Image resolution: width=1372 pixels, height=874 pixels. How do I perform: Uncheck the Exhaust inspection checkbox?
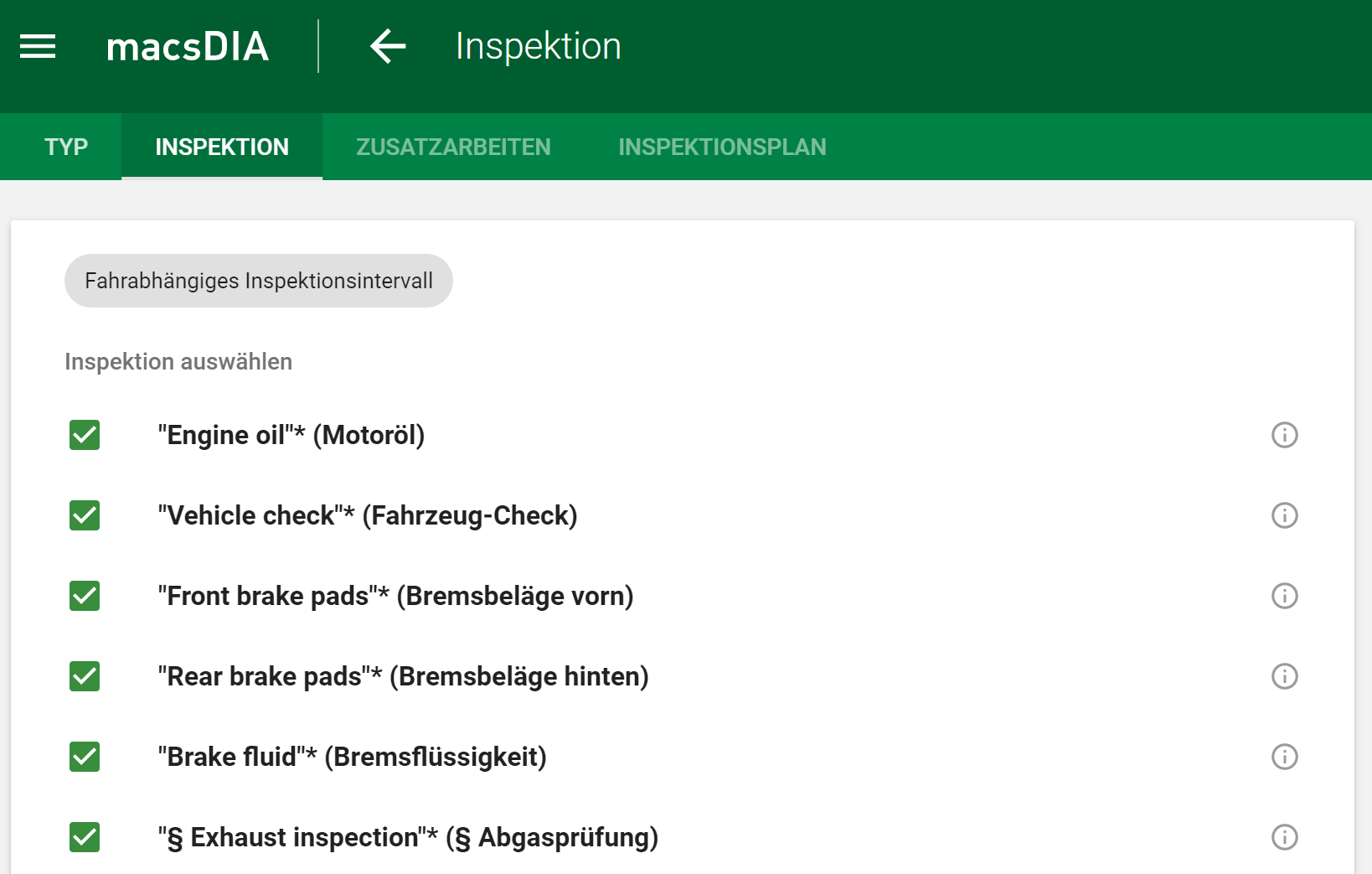(x=85, y=837)
